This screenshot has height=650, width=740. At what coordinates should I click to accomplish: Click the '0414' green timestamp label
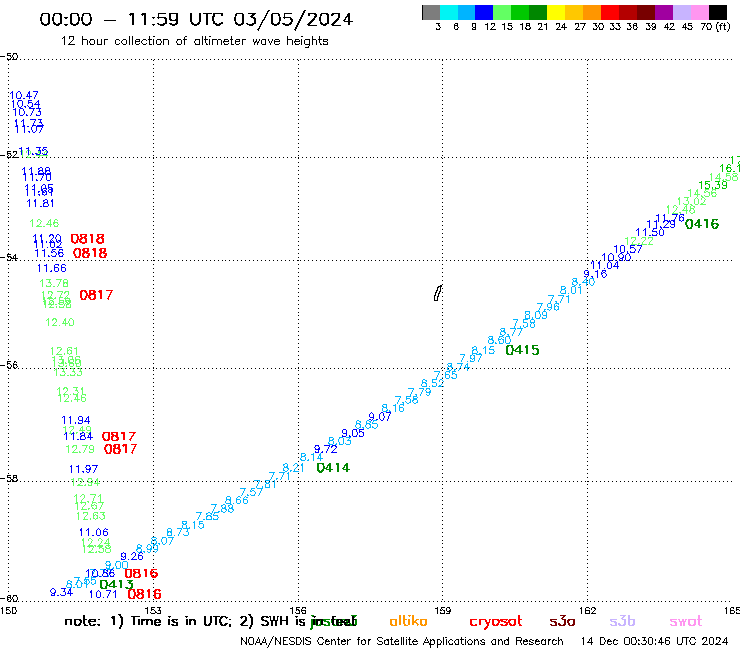333,468
